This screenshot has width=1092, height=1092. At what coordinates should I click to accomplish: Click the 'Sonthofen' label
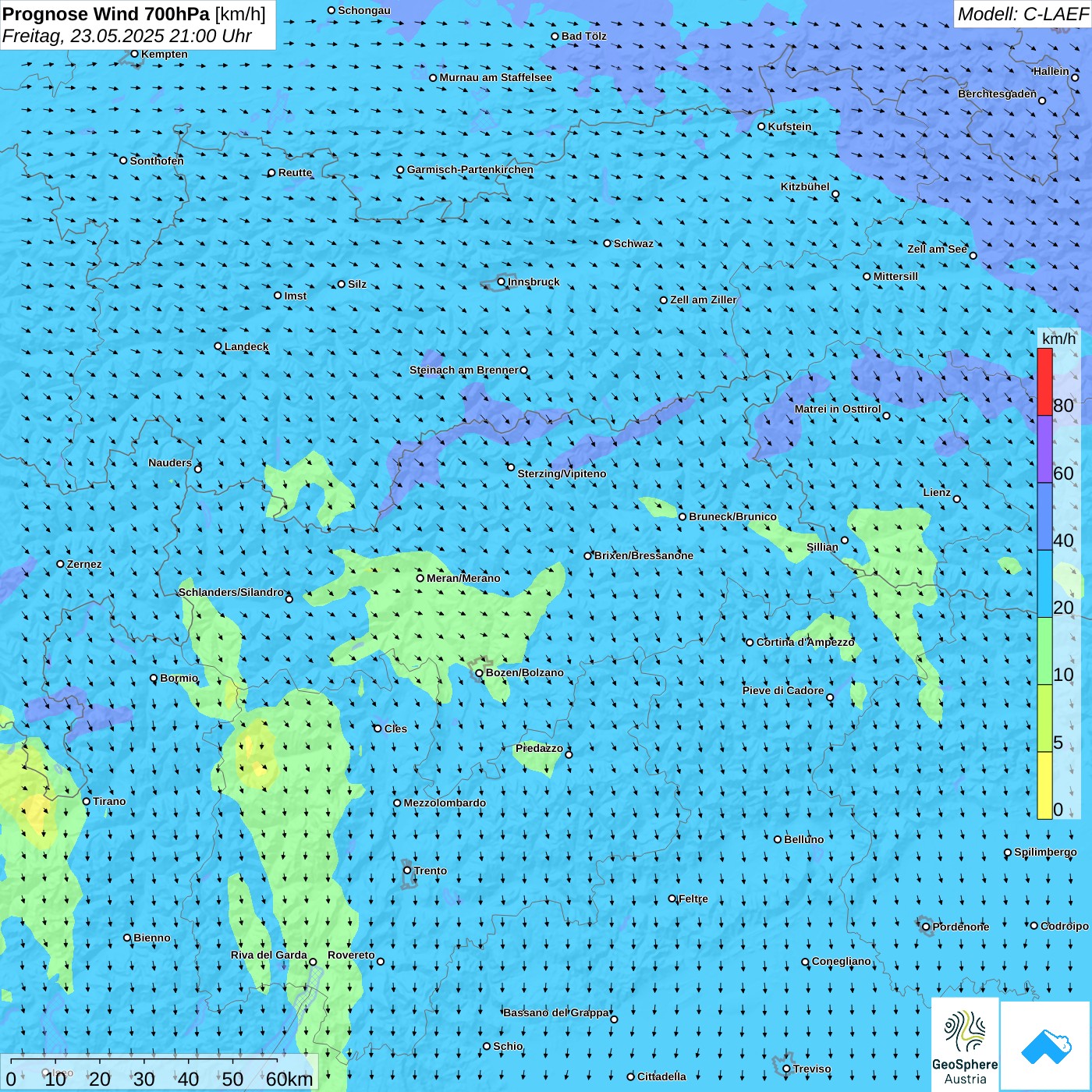coord(157,161)
